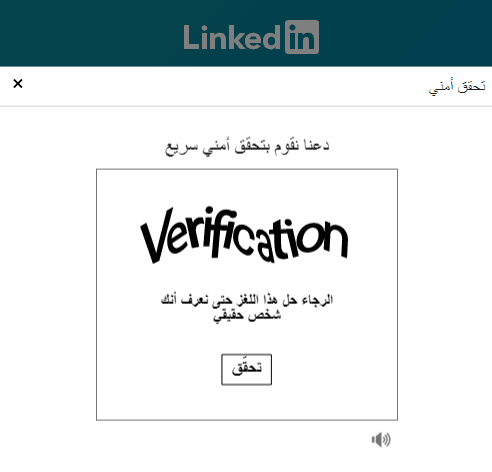
Task: Click the heading دعنا نقوم بتحقق أمني سريع
Action: click(247, 147)
